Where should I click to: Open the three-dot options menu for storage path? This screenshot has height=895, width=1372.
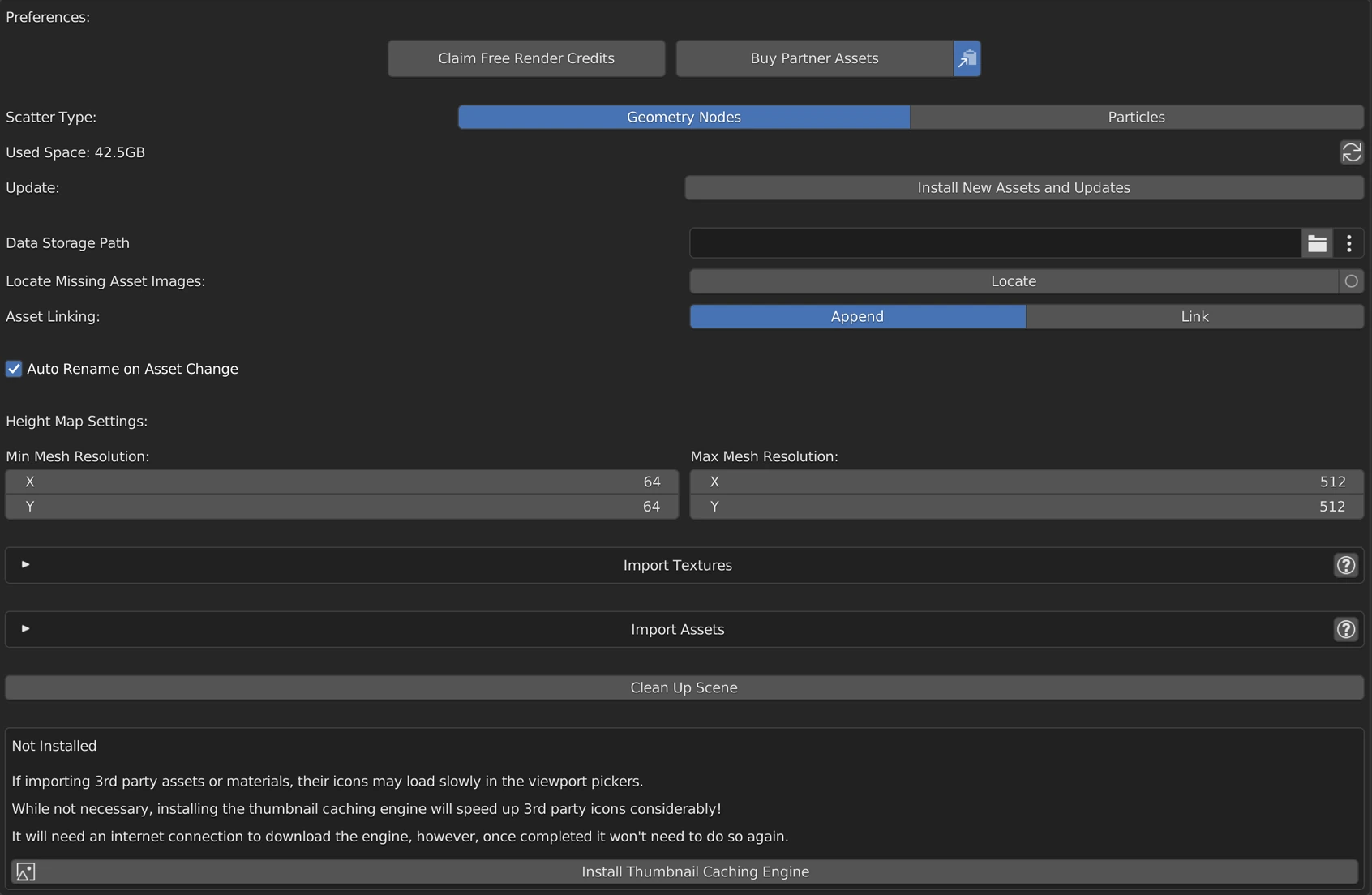pos(1348,243)
